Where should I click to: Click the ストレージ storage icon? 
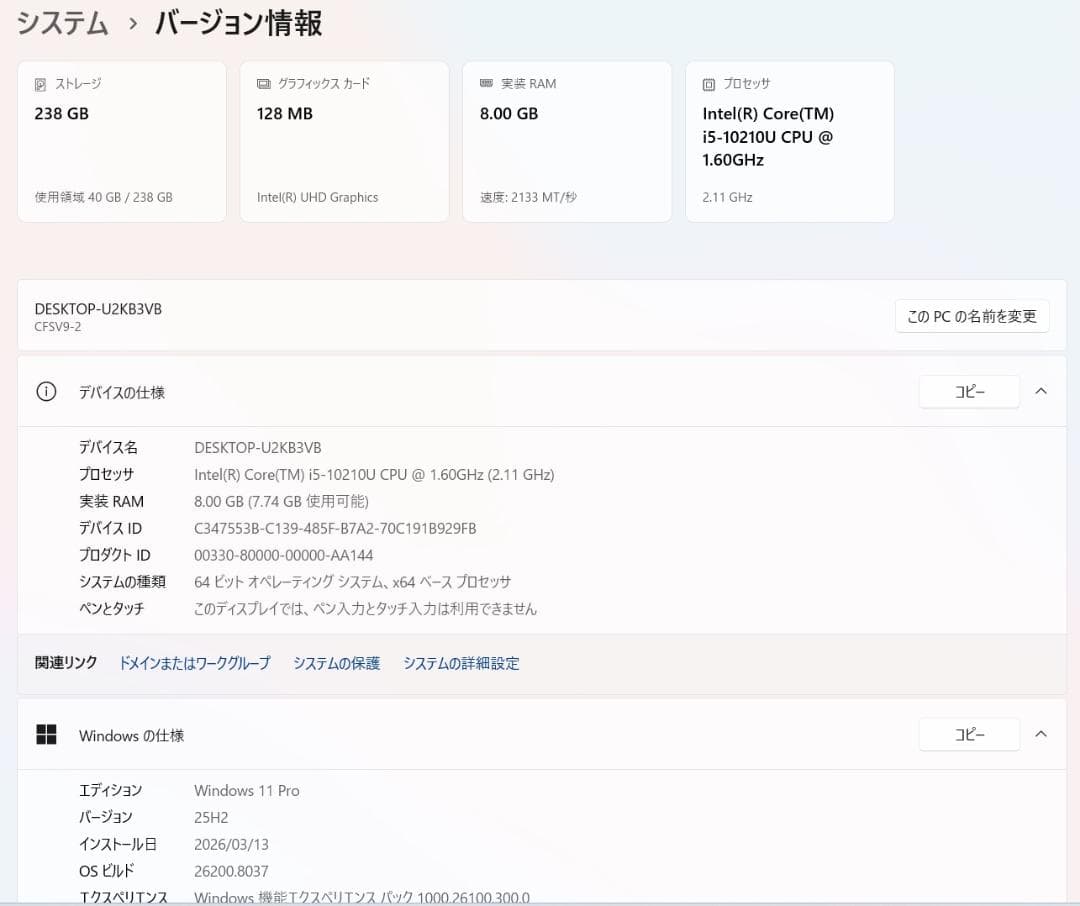[x=39, y=84]
